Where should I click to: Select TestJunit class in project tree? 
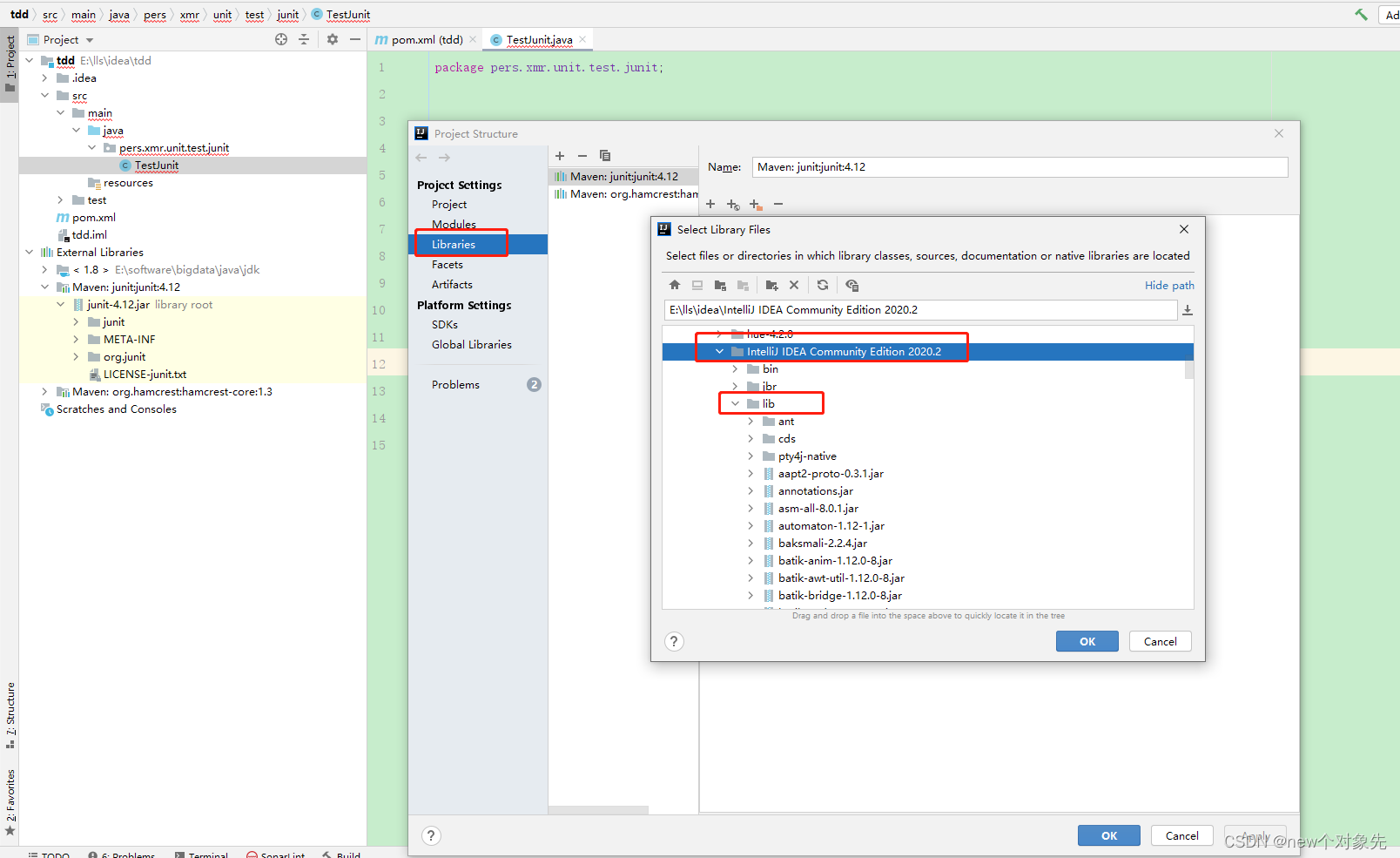coord(157,166)
